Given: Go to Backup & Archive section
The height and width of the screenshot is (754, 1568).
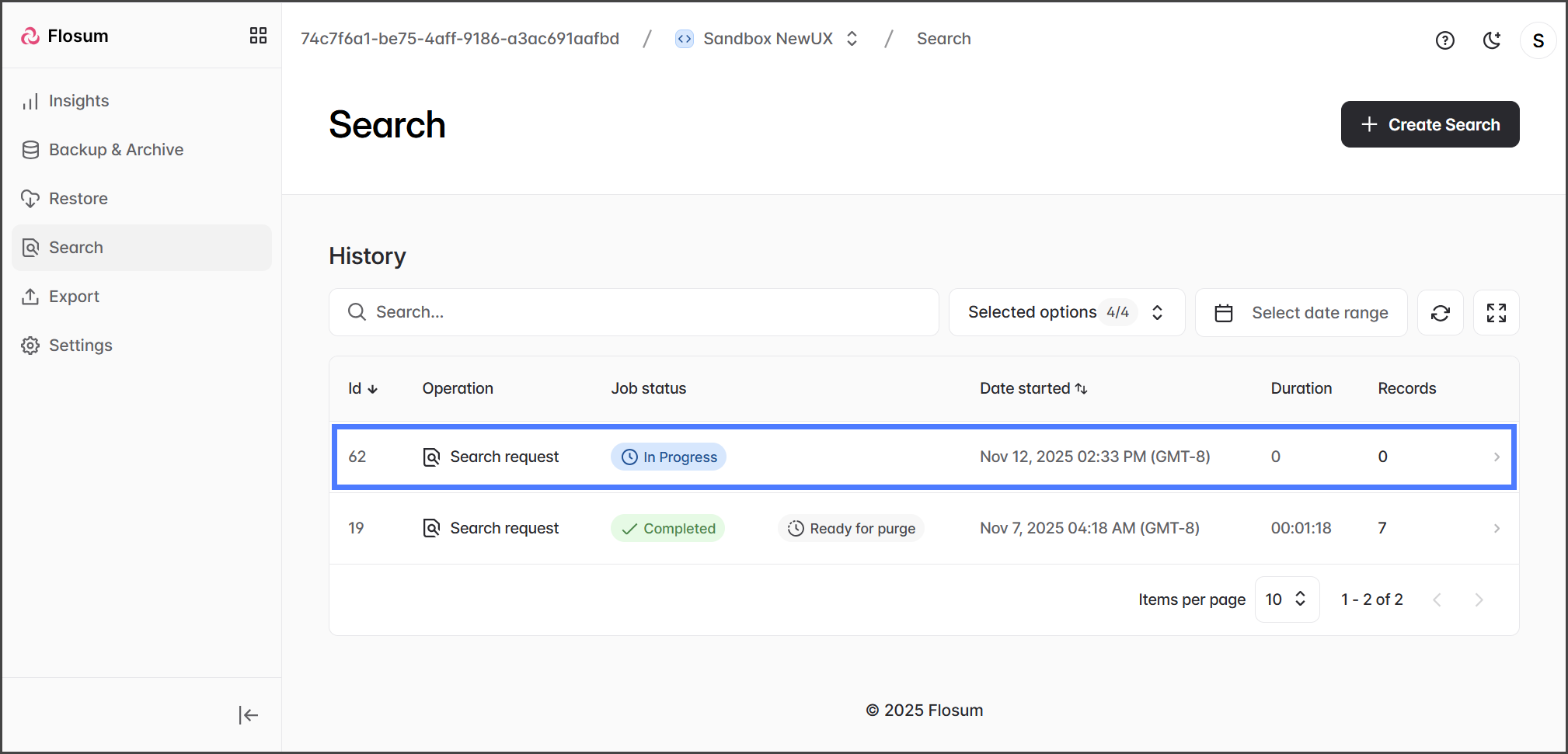Looking at the screenshot, I should point(116,150).
